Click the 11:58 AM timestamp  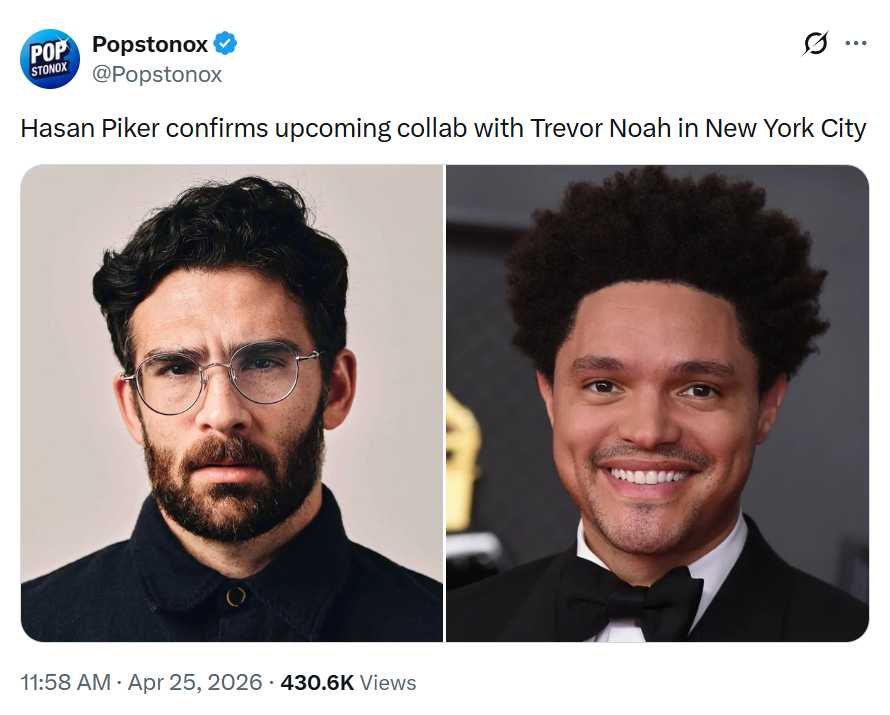66,683
